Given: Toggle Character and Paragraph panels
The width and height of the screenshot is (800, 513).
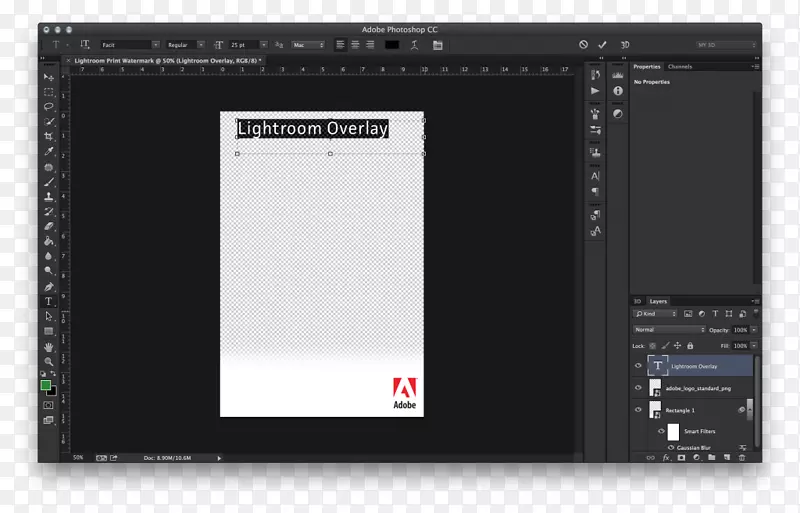Looking at the screenshot, I should [437, 45].
